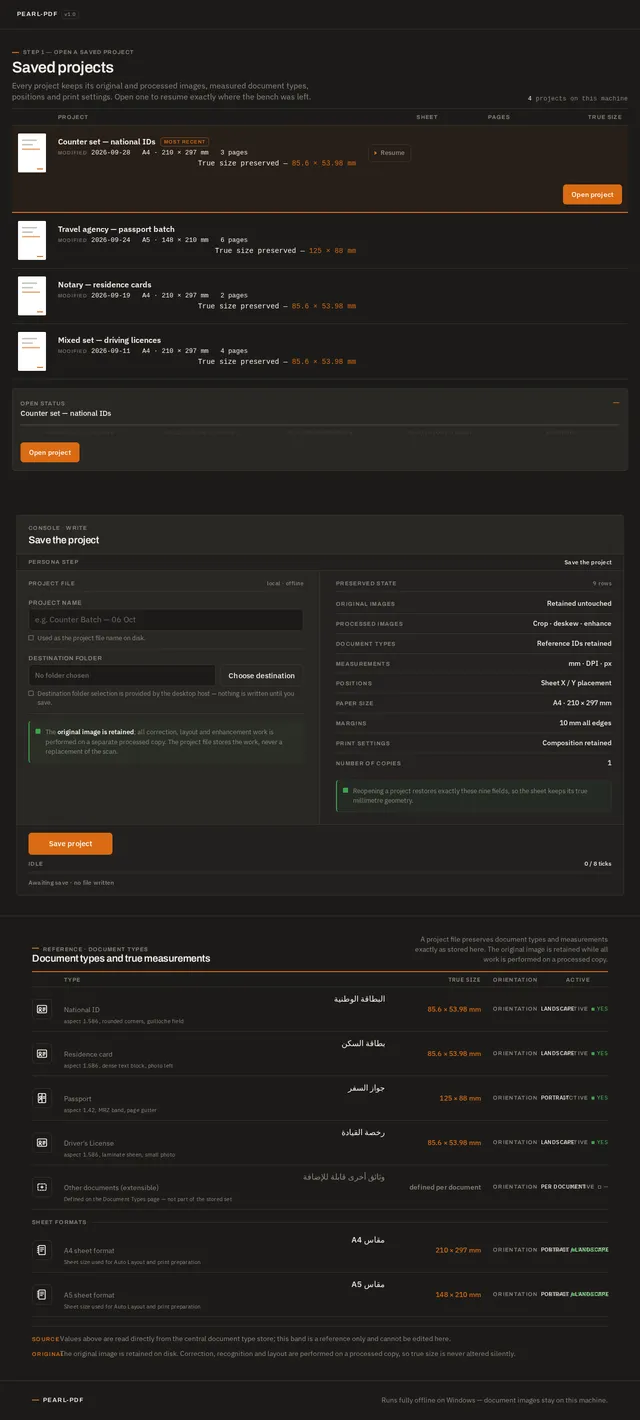Click the Open Status progress bar

point(320,425)
